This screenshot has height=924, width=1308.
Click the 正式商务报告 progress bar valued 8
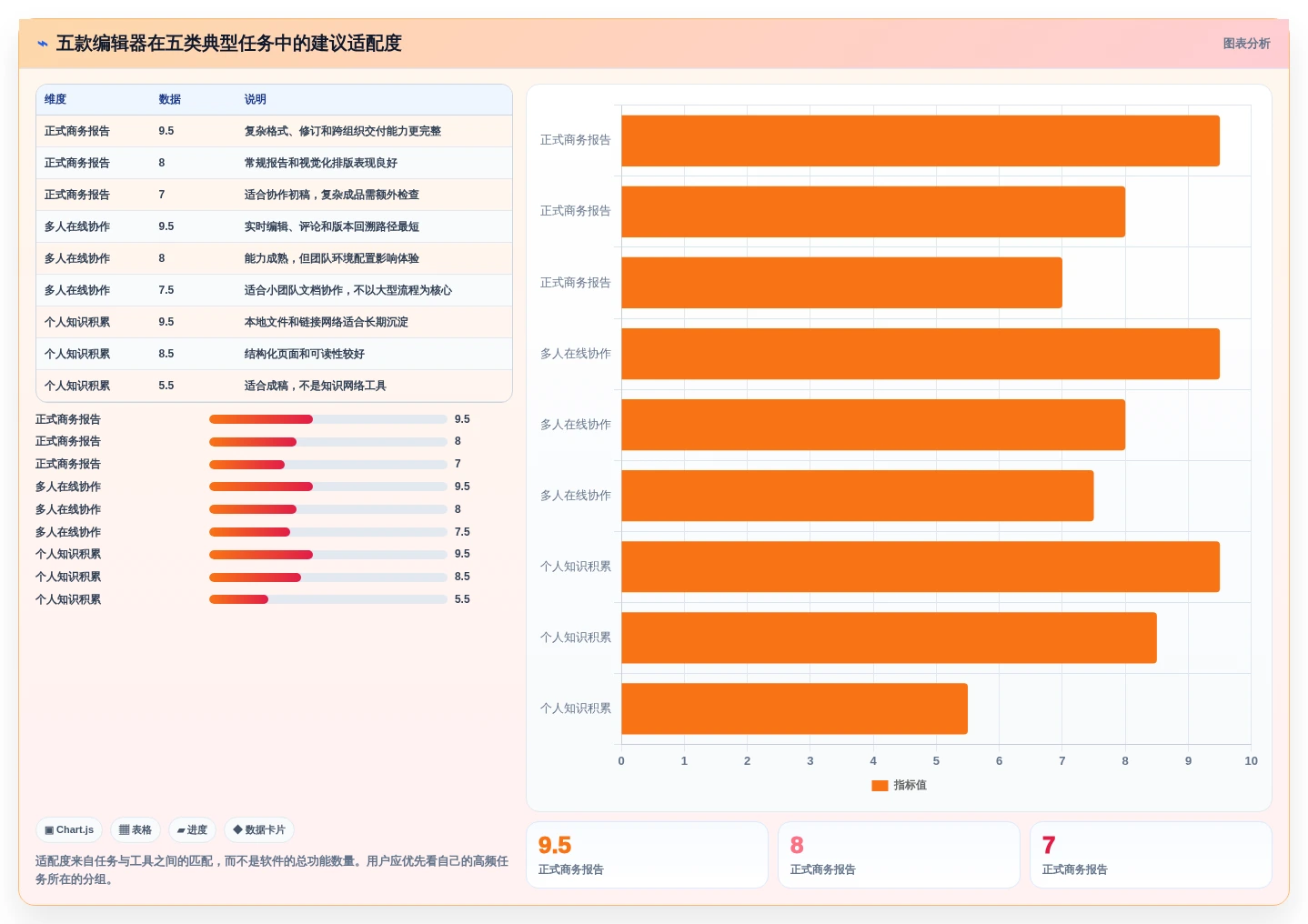(328, 442)
